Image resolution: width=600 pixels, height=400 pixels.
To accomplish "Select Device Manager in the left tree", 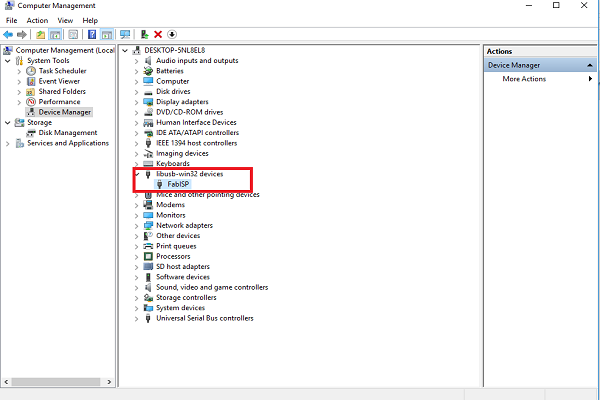I will tap(65, 112).
